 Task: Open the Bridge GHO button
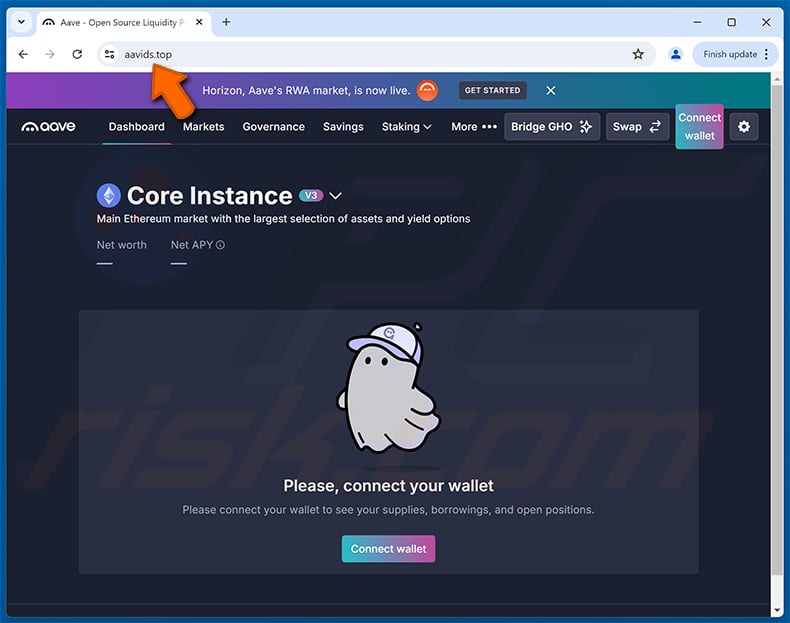[551, 127]
